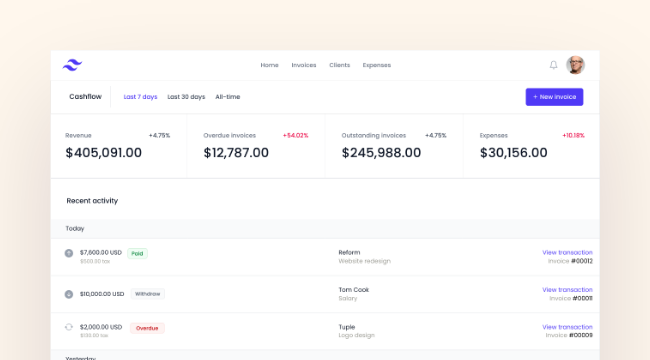Click the Outstanding invoices label

pos(374,135)
